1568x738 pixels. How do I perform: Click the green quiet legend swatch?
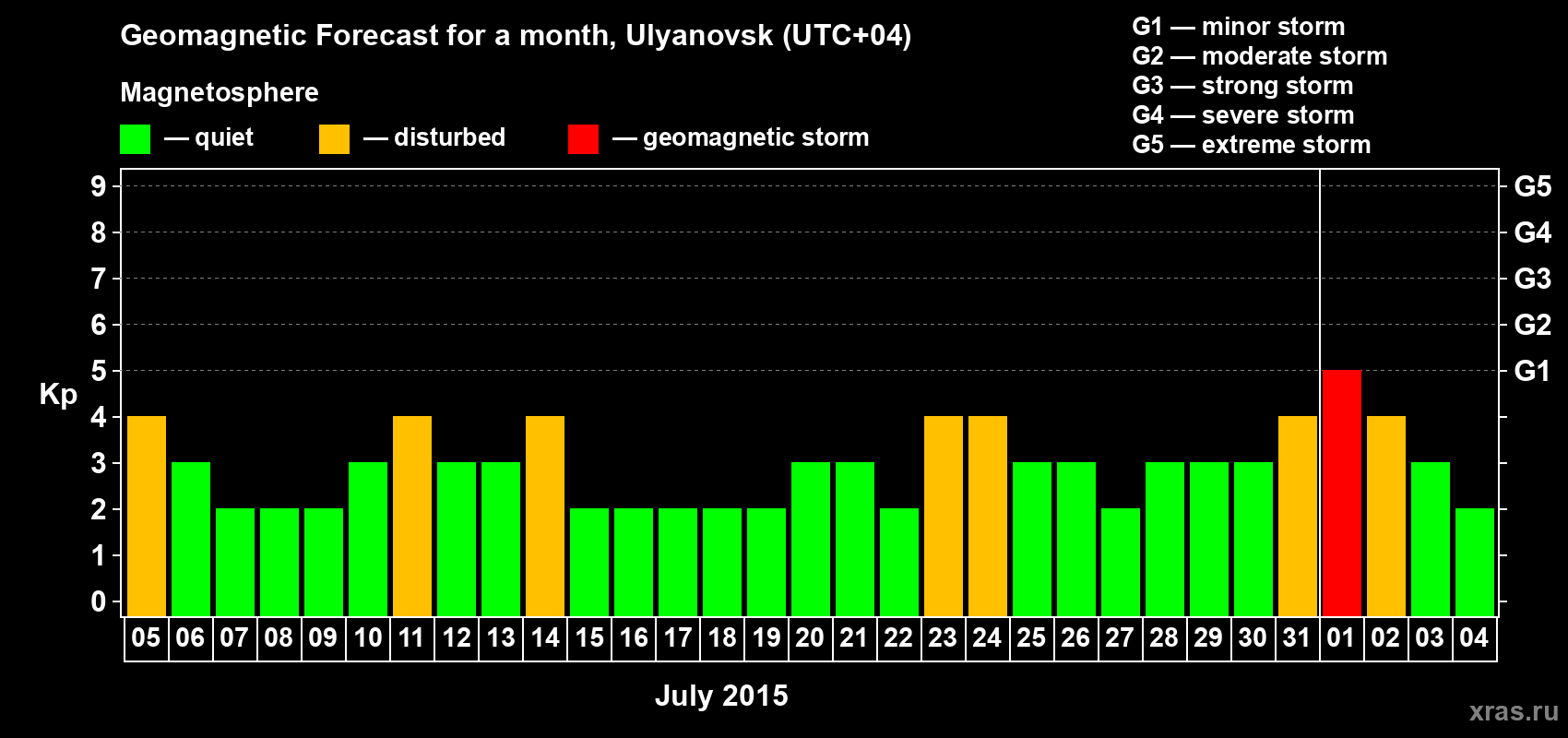pyautogui.click(x=135, y=139)
